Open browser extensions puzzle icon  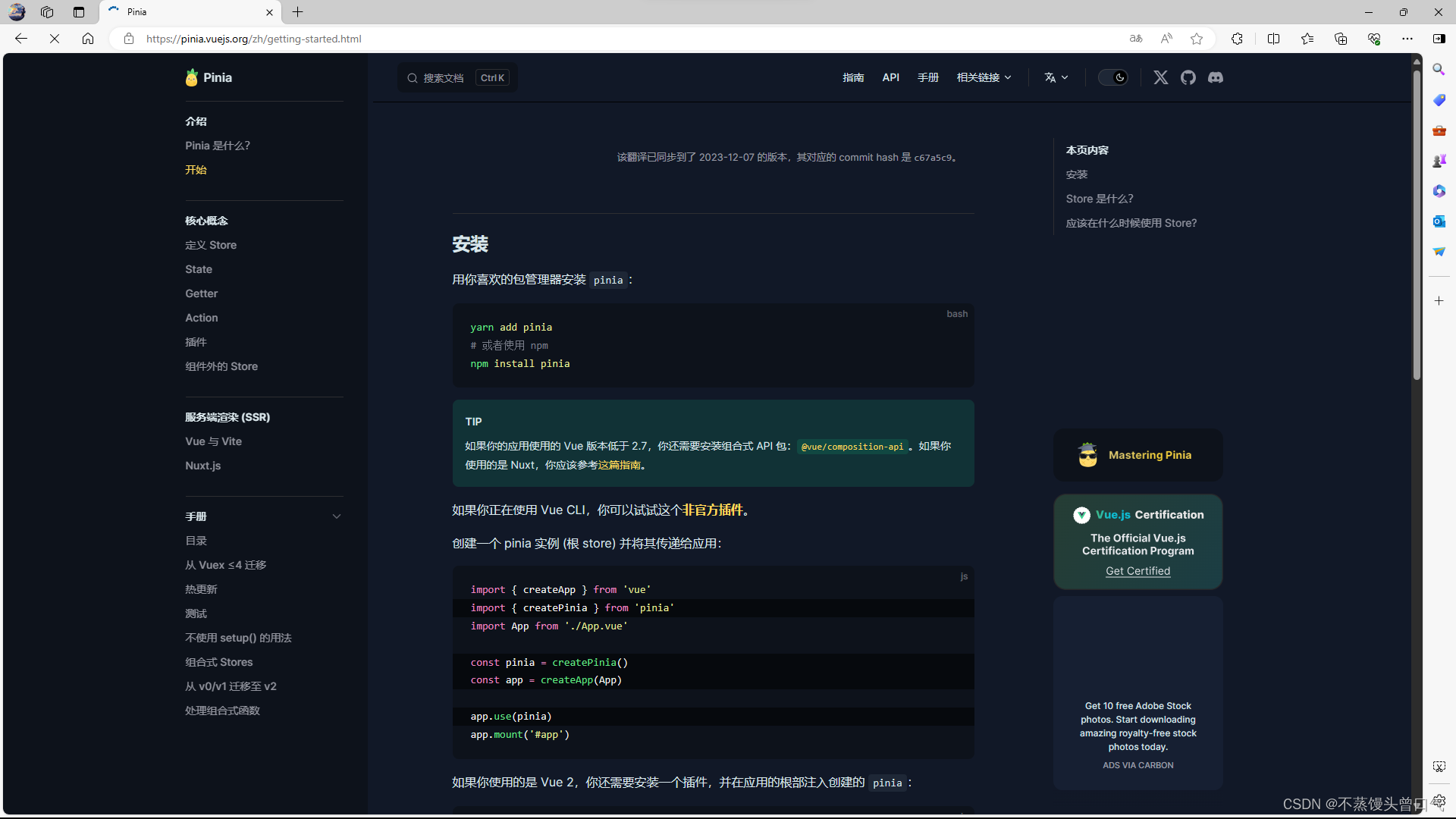pyautogui.click(x=1237, y=39)
